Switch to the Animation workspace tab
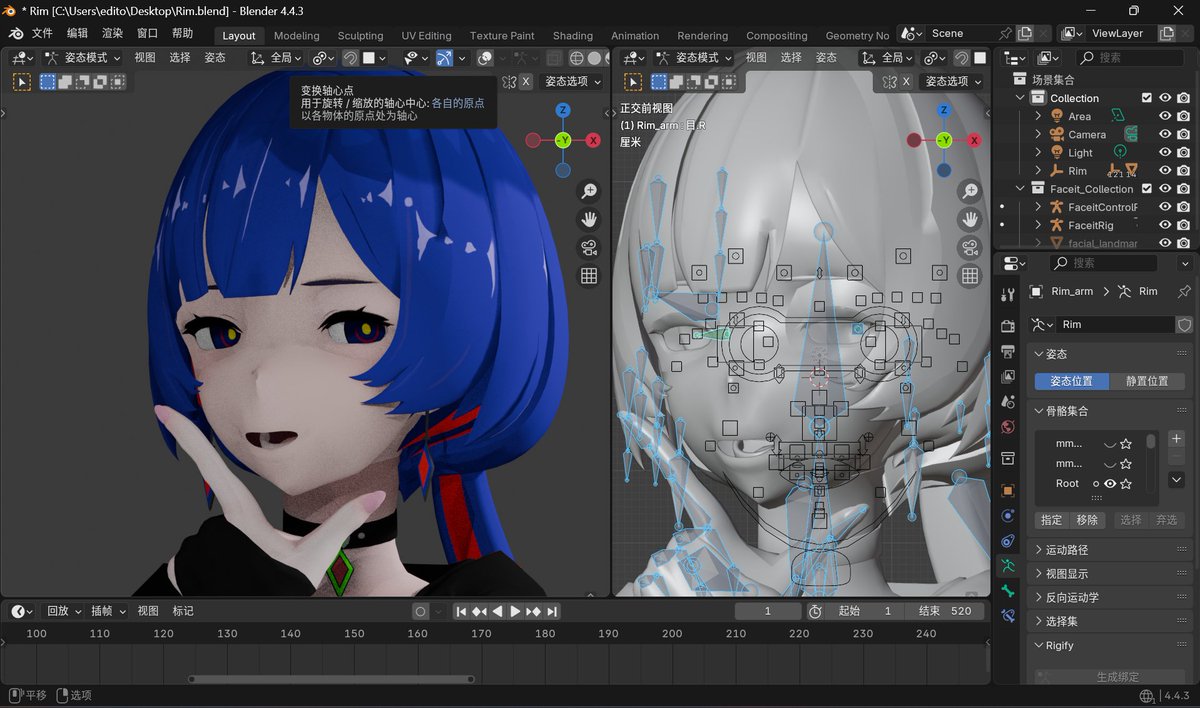The image size is (1200, 708). pos(635,36)
